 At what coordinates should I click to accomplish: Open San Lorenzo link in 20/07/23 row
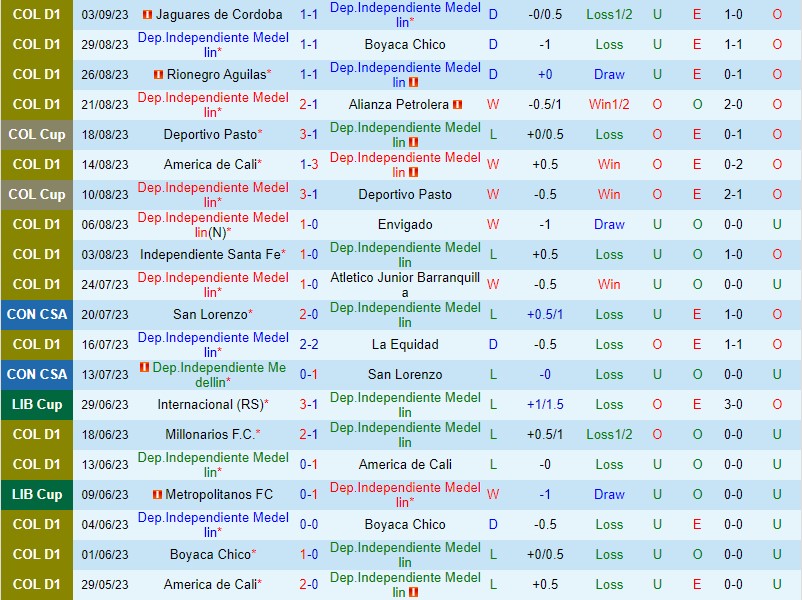coord(210,315)
